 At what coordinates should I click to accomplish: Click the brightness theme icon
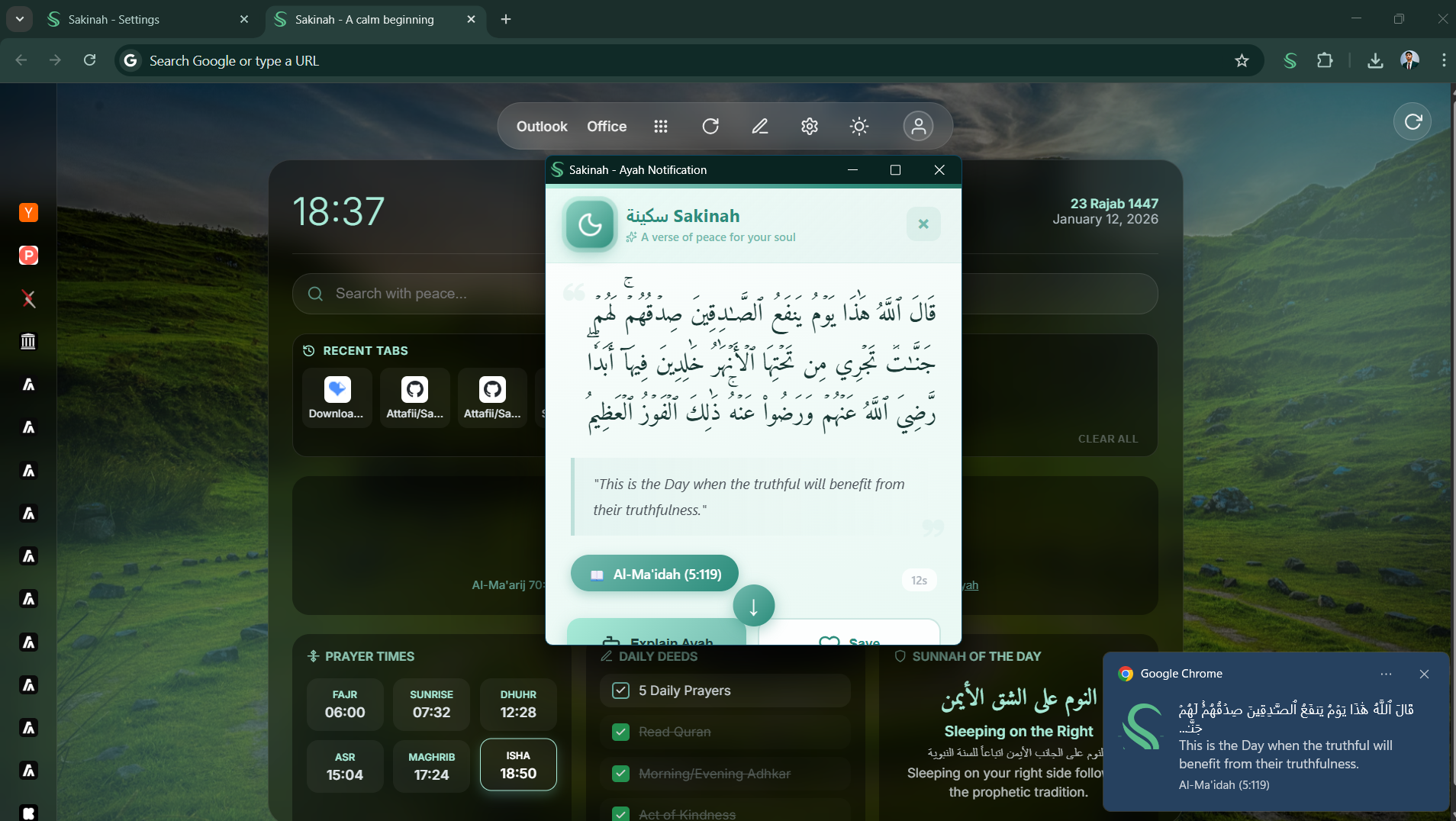859,126
